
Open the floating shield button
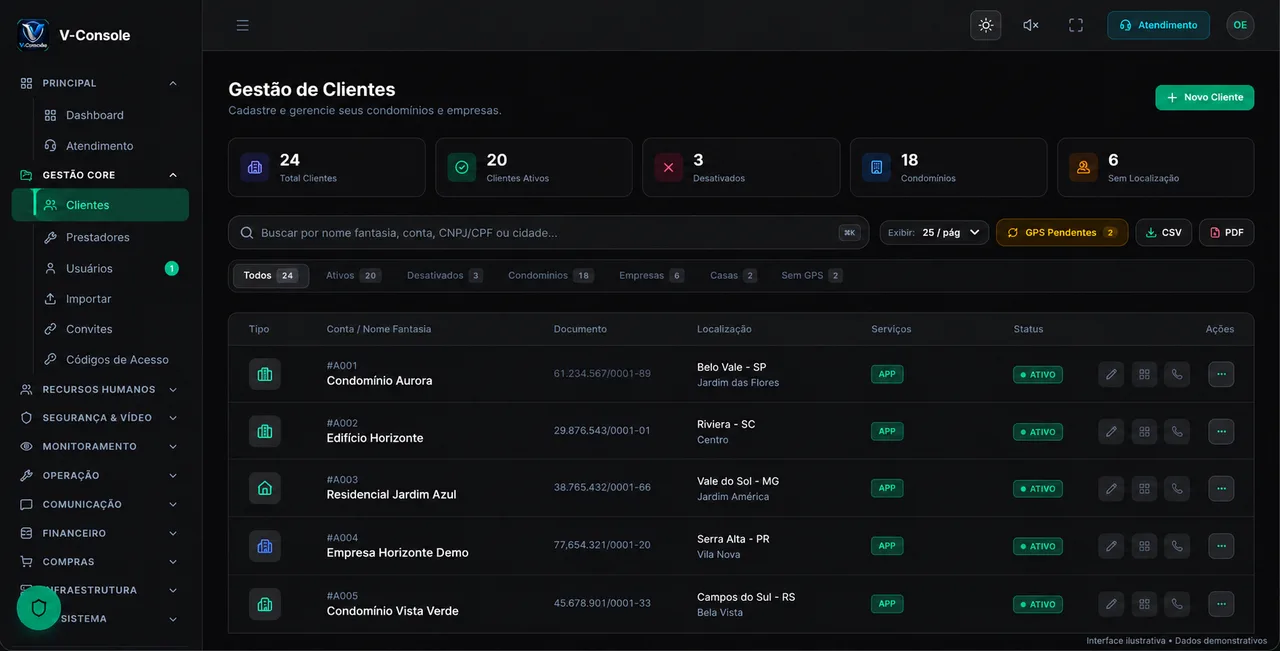[x=39, y=608]
